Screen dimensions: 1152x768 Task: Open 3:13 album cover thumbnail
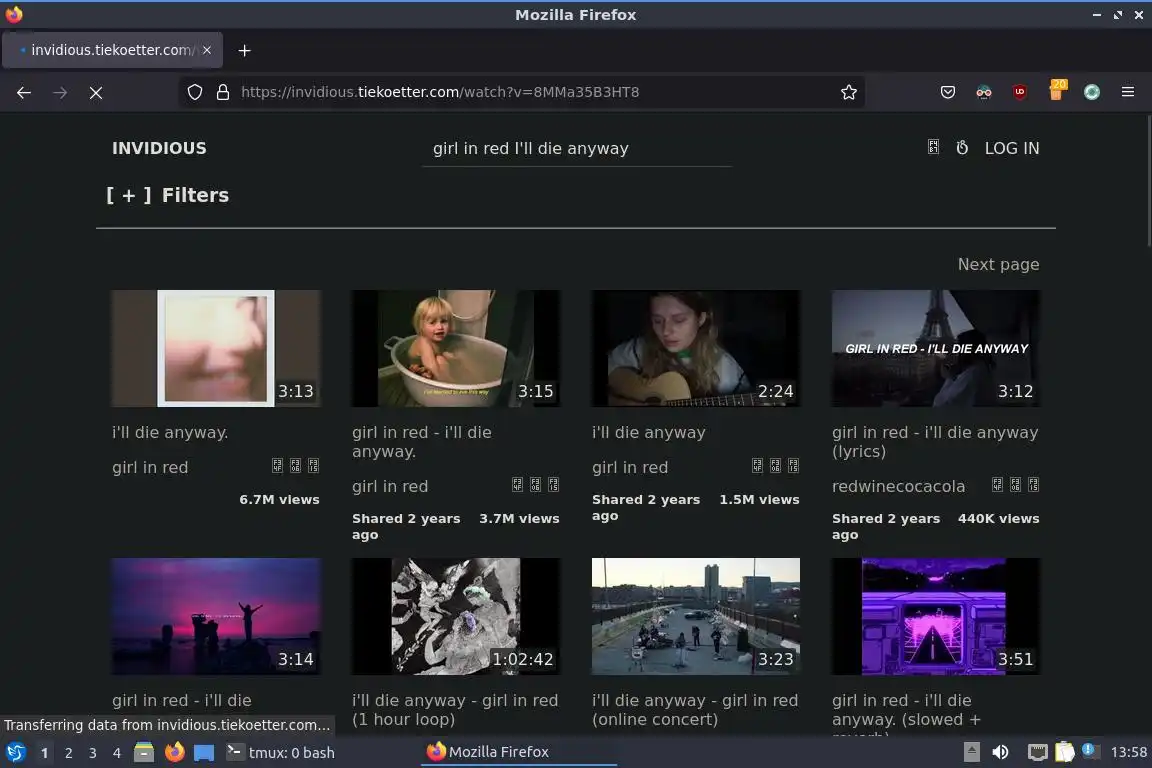pos(216,348)
